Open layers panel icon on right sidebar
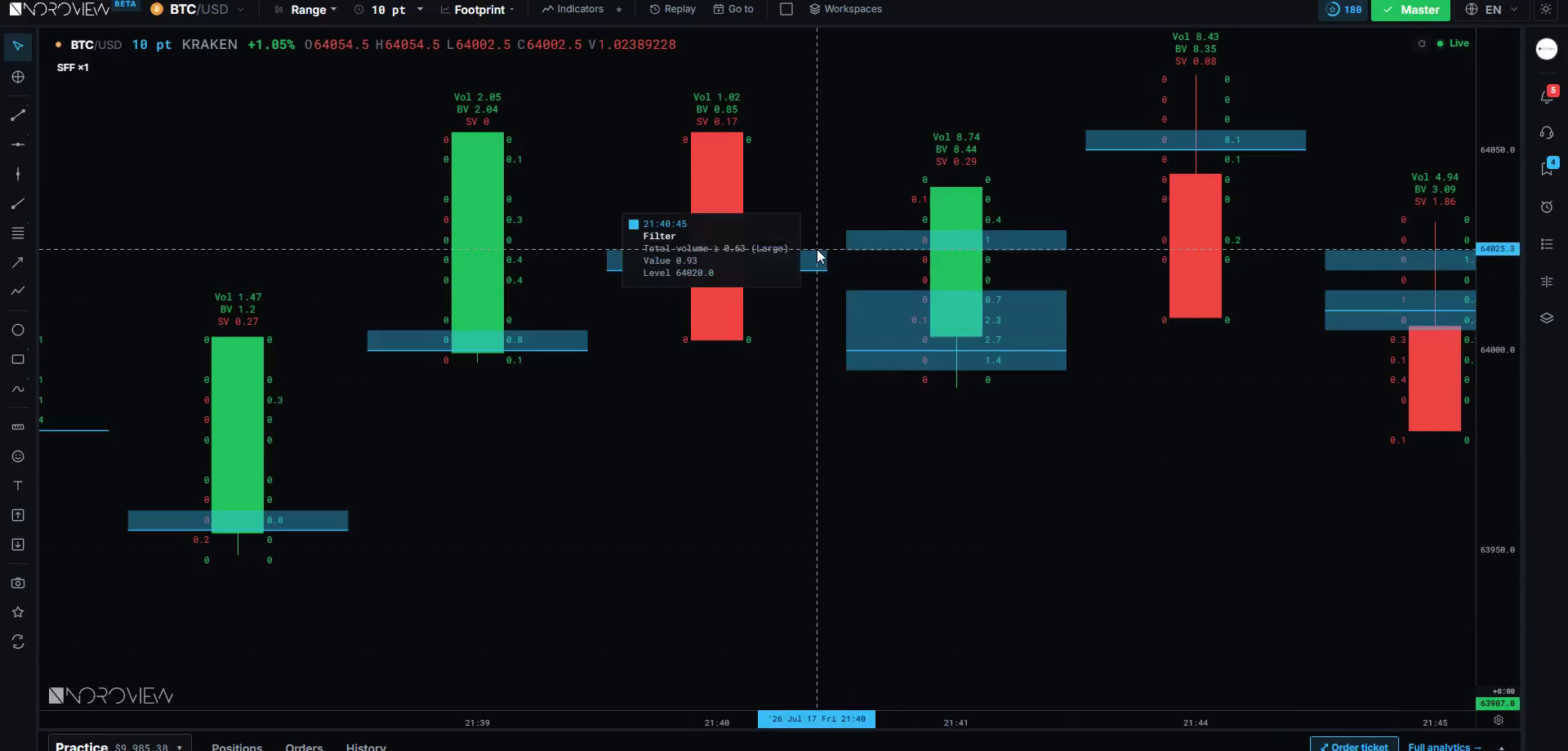The height and width of the screenshot is (751, 1568). [x=1547, y=318]
